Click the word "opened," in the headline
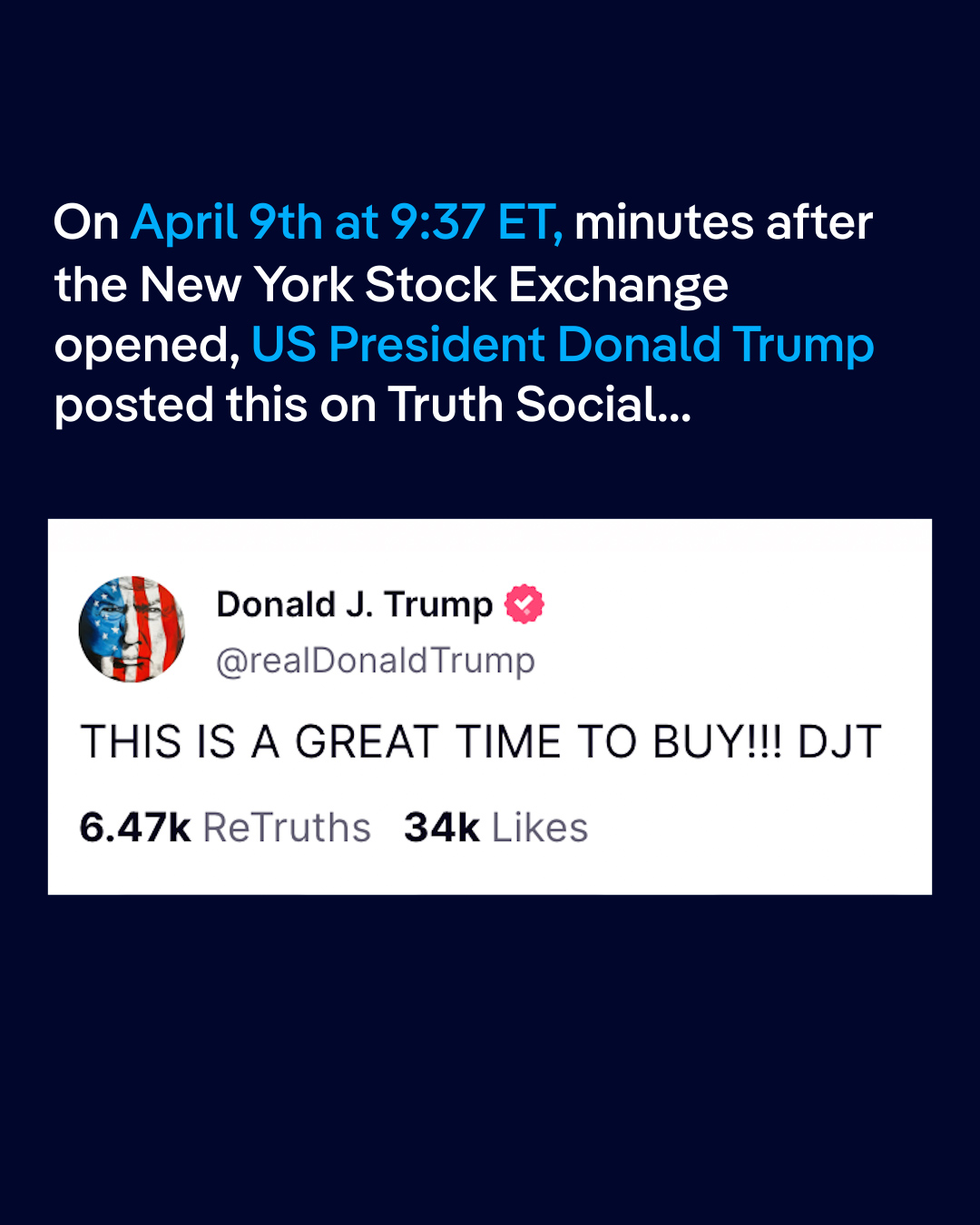Image resolution: width=980 pixels, height=1225 pixels. (147, 347)
